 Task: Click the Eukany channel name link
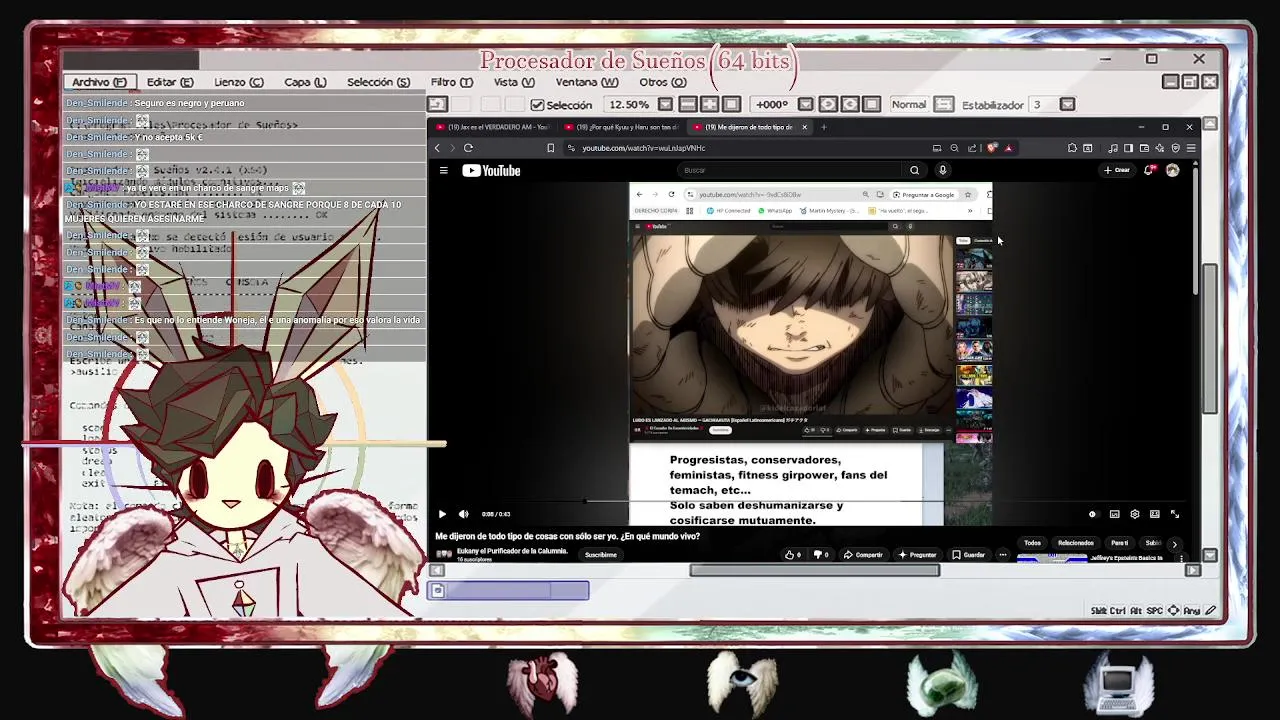[512, 551]
